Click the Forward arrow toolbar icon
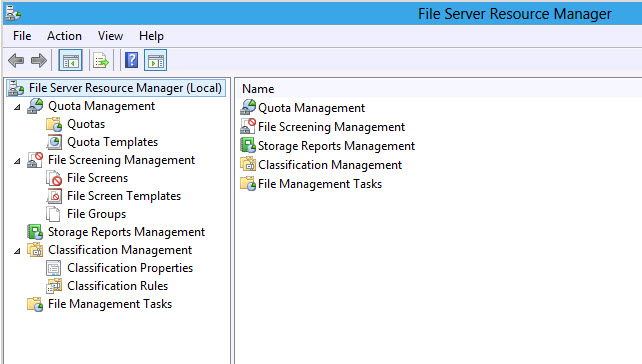 coord(39,61)
